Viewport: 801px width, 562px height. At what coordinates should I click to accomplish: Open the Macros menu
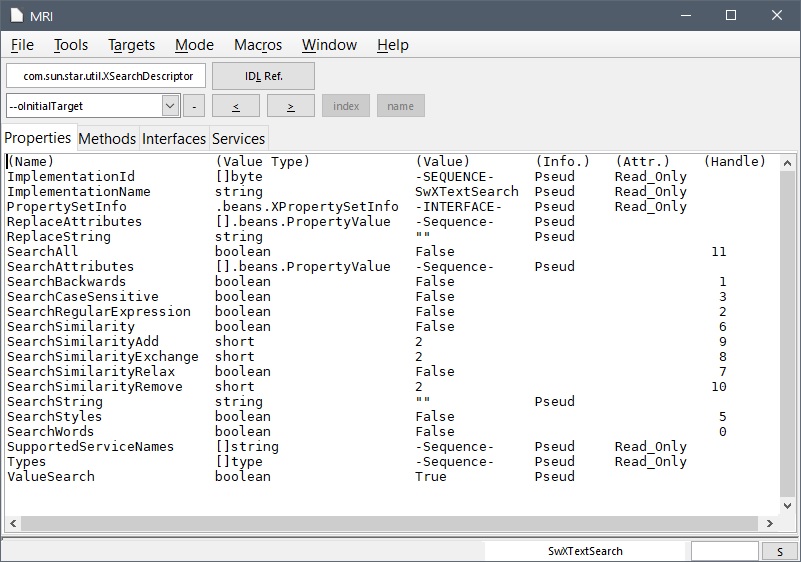pos(258,45)
